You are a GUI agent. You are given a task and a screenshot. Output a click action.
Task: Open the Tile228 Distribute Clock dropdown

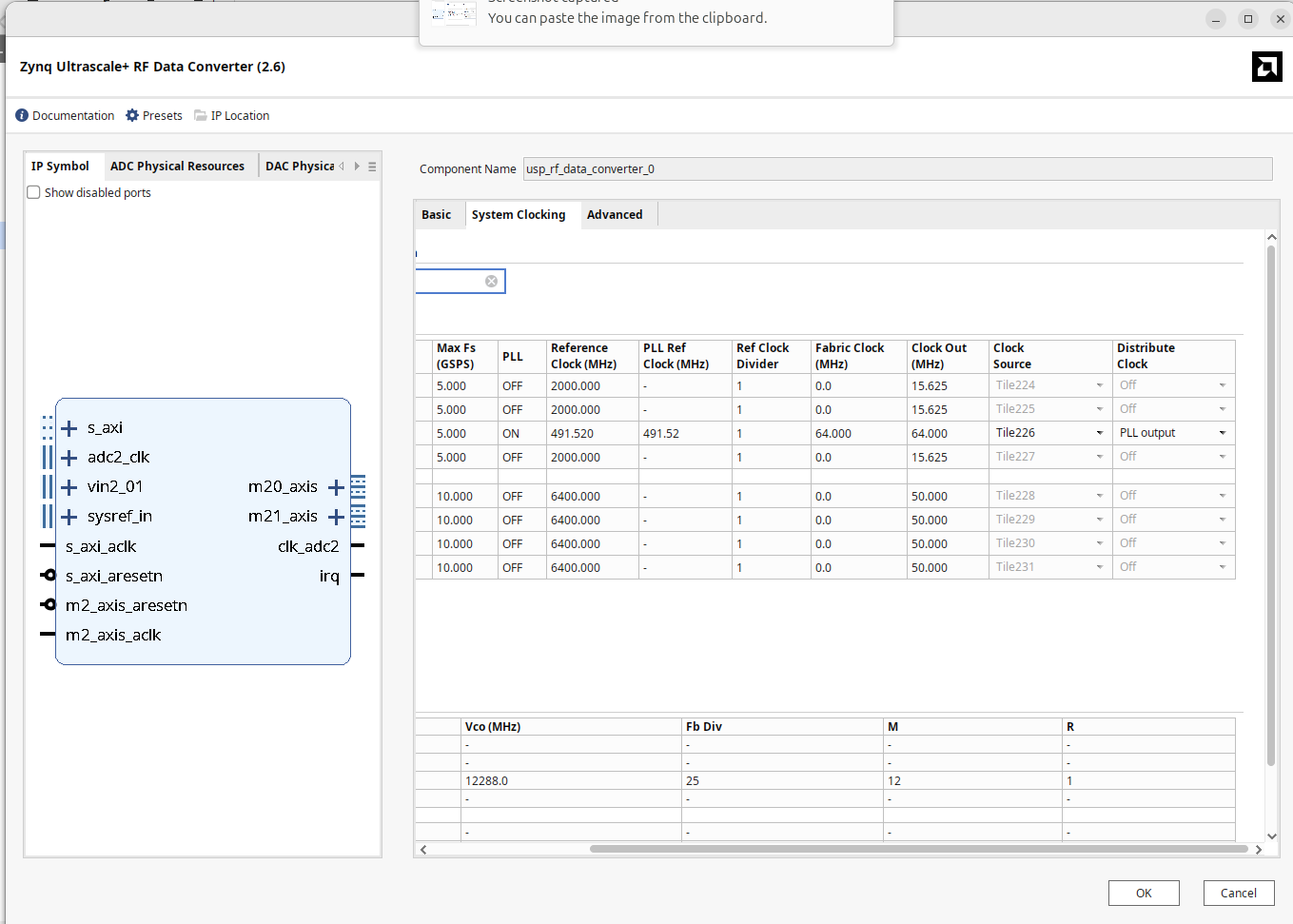[1223, 495]
